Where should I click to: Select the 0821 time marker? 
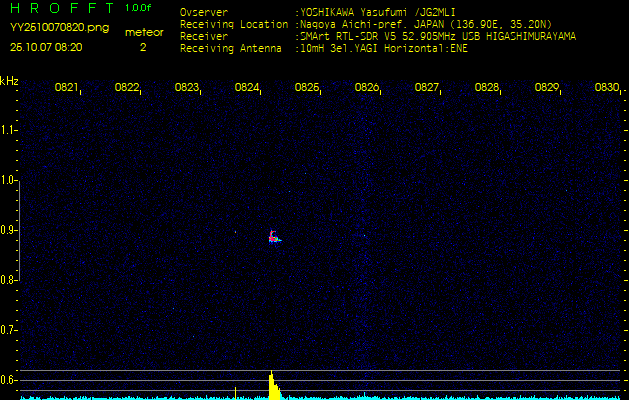click(x=66, y=88)
